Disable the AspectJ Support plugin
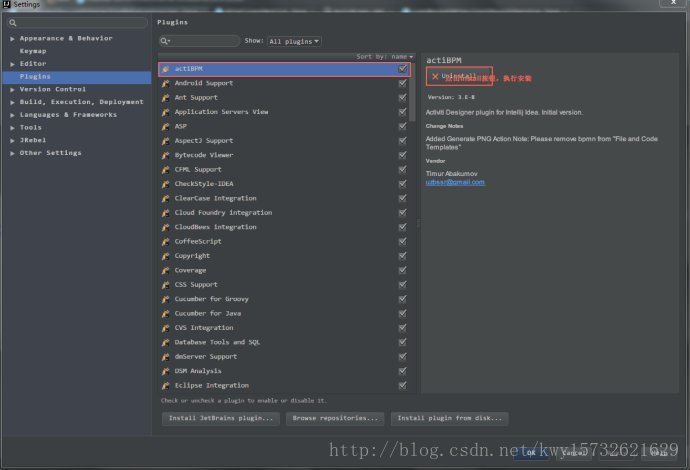 click(x=402, y=141)
